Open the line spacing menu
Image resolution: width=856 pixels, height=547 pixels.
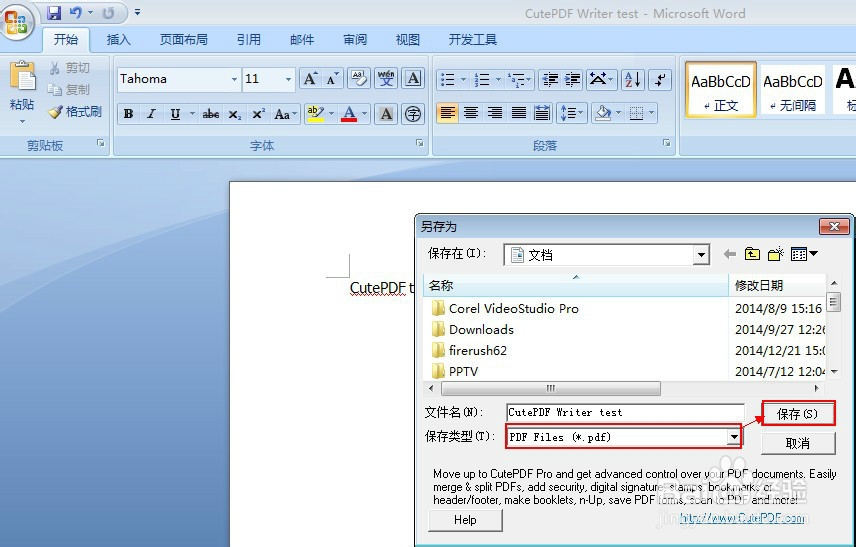tap(570, 113)
